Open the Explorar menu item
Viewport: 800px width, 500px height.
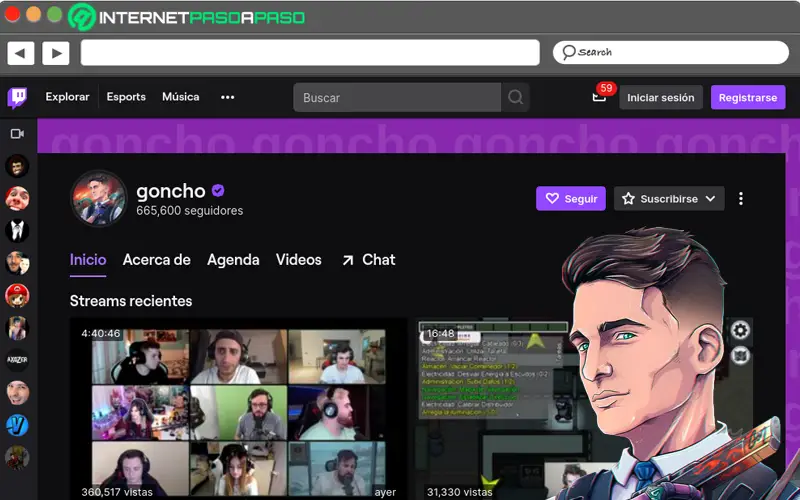pos(67,97)
